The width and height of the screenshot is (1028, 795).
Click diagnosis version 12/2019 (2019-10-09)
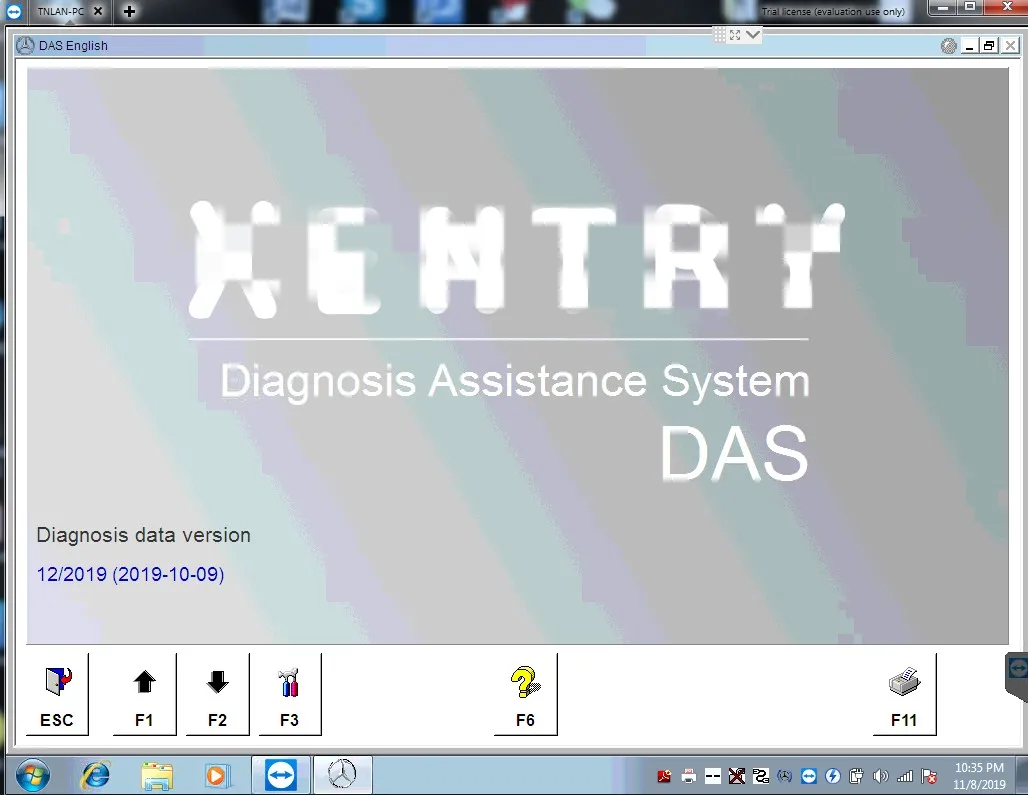pyautogui.click(x=130, y=574)
